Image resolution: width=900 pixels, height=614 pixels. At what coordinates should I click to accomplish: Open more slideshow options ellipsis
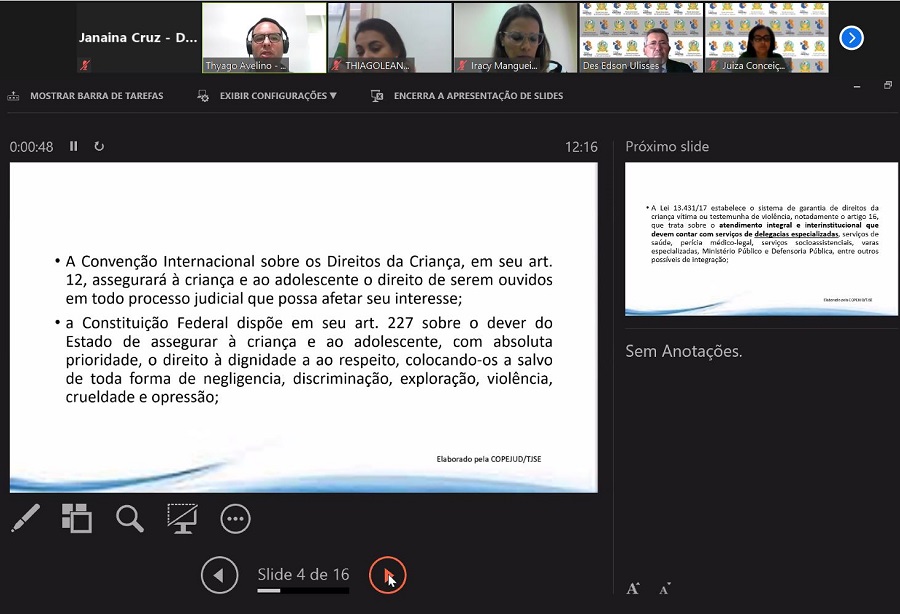click(x=235, y=518)
